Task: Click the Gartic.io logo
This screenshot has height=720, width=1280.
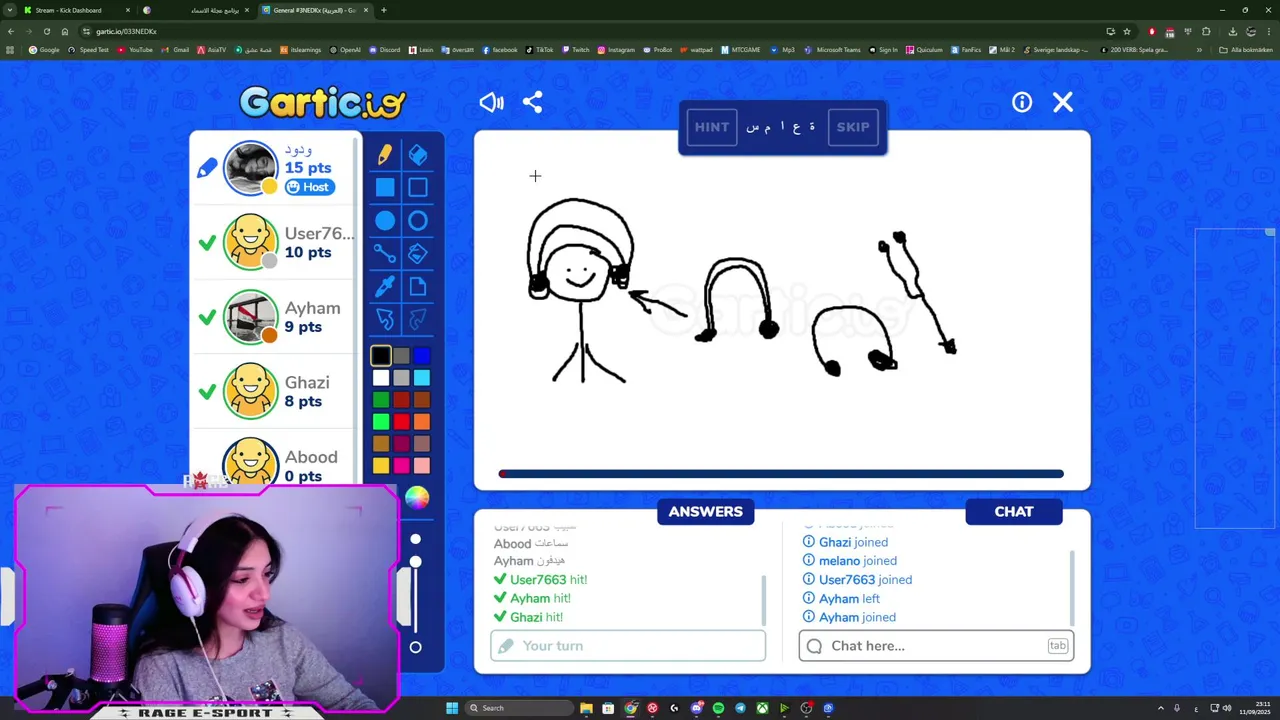Action: pos(323,101)
